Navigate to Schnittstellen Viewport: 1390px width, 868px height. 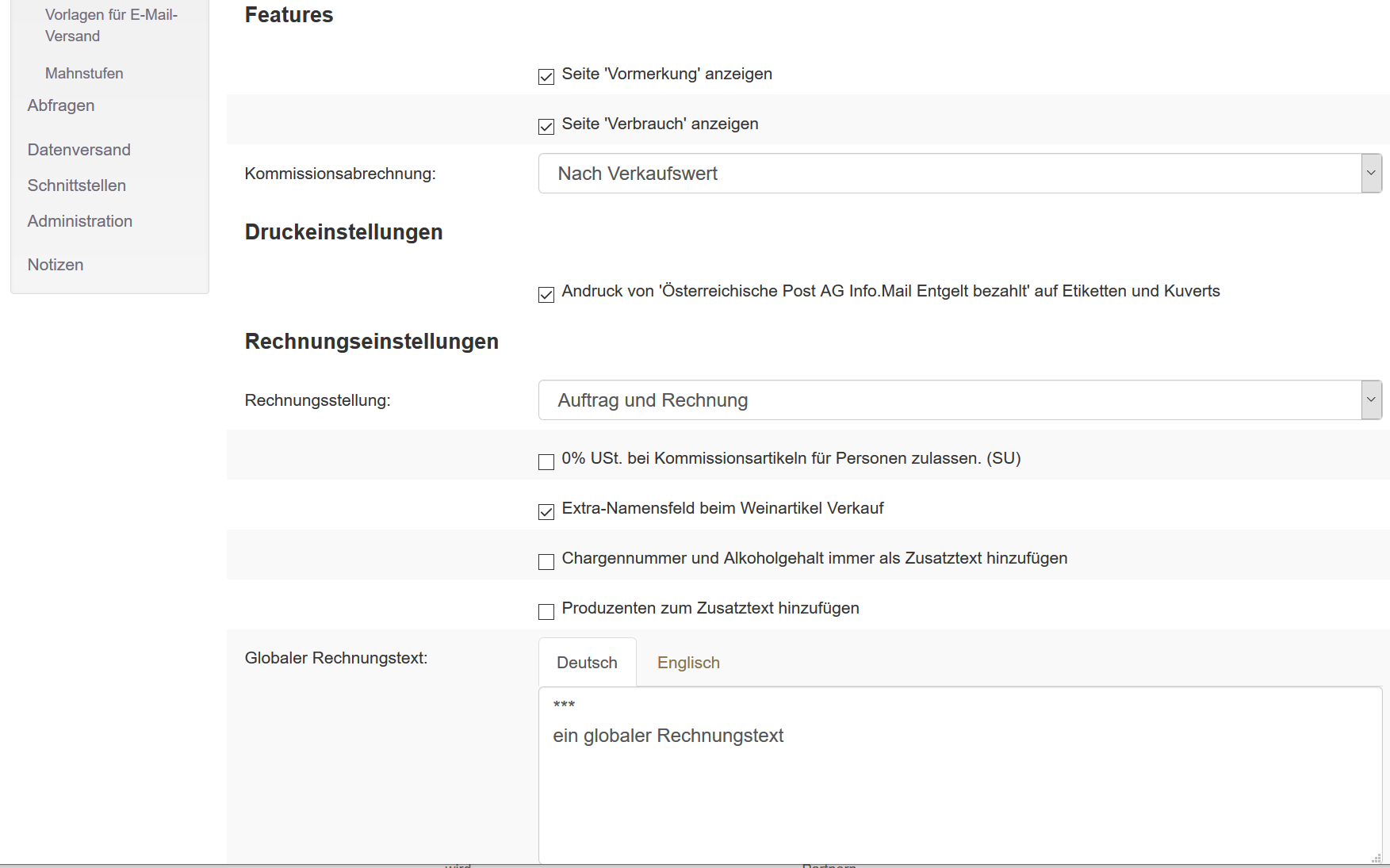[77, 185]
